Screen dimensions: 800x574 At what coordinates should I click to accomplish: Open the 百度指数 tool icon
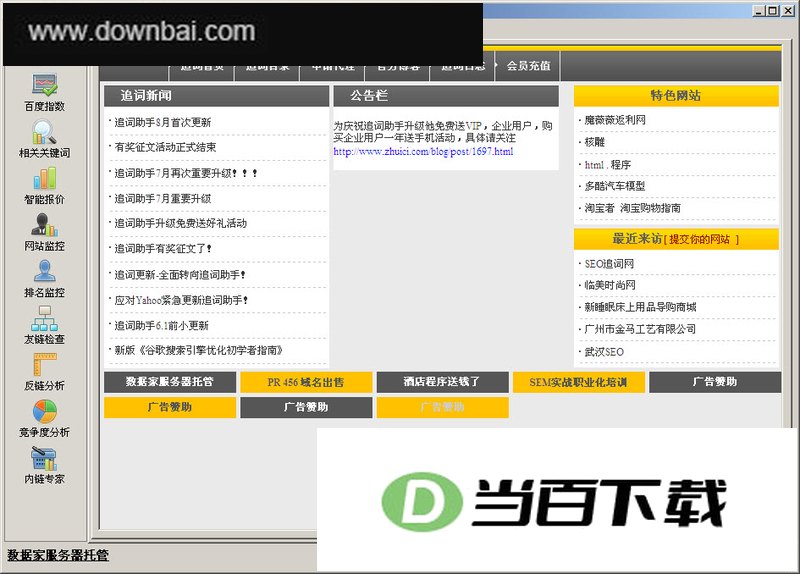point(44,85)
